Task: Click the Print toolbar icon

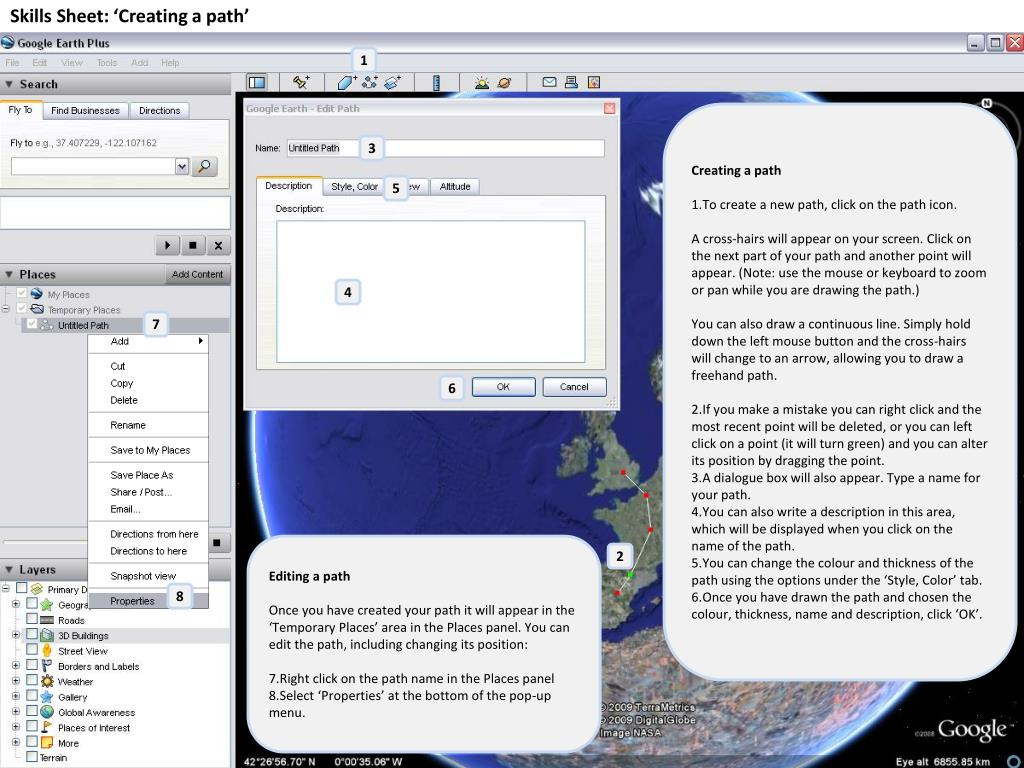Action: tap(571, 82)
